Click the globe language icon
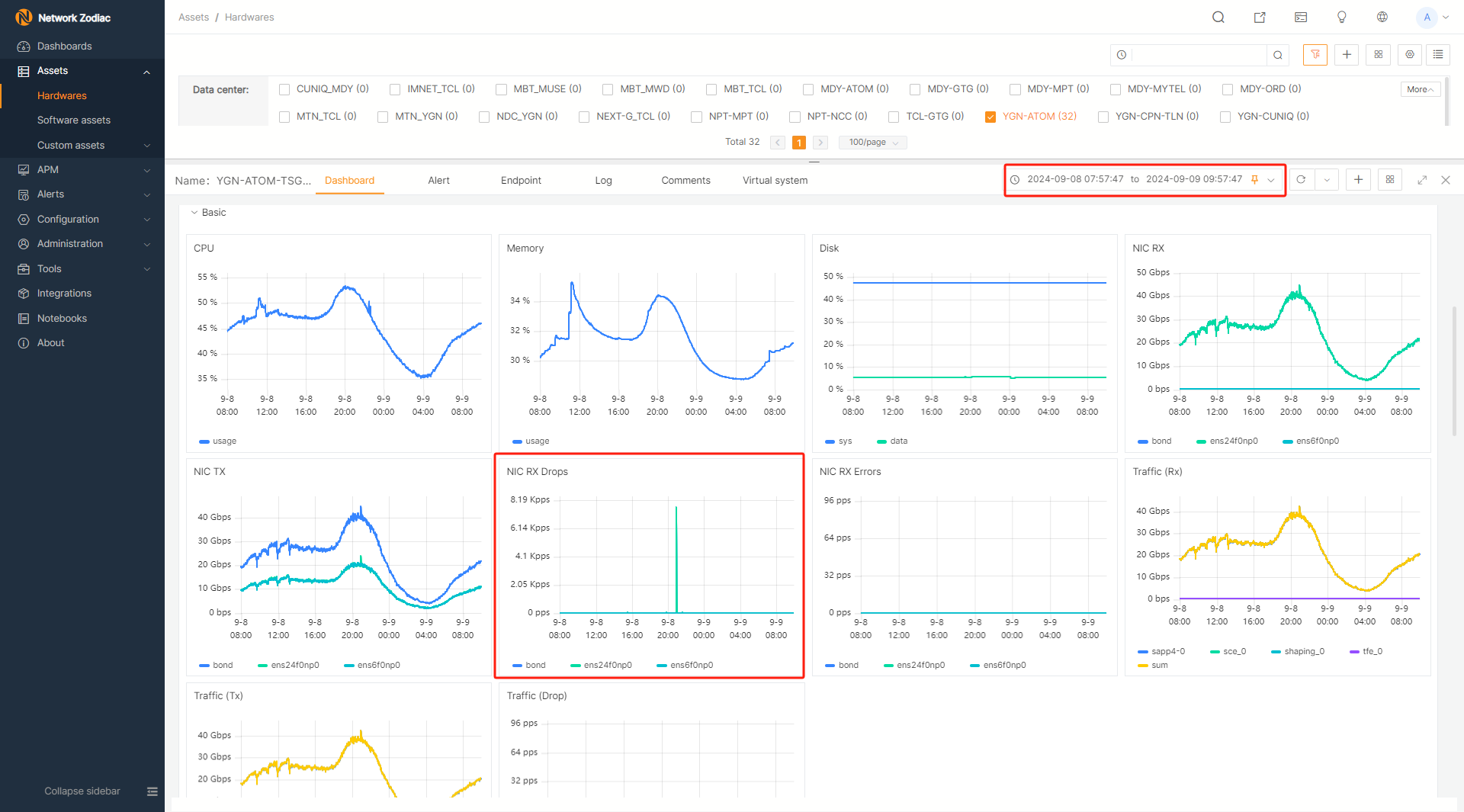The image size is (1464, 812). 1382,18
